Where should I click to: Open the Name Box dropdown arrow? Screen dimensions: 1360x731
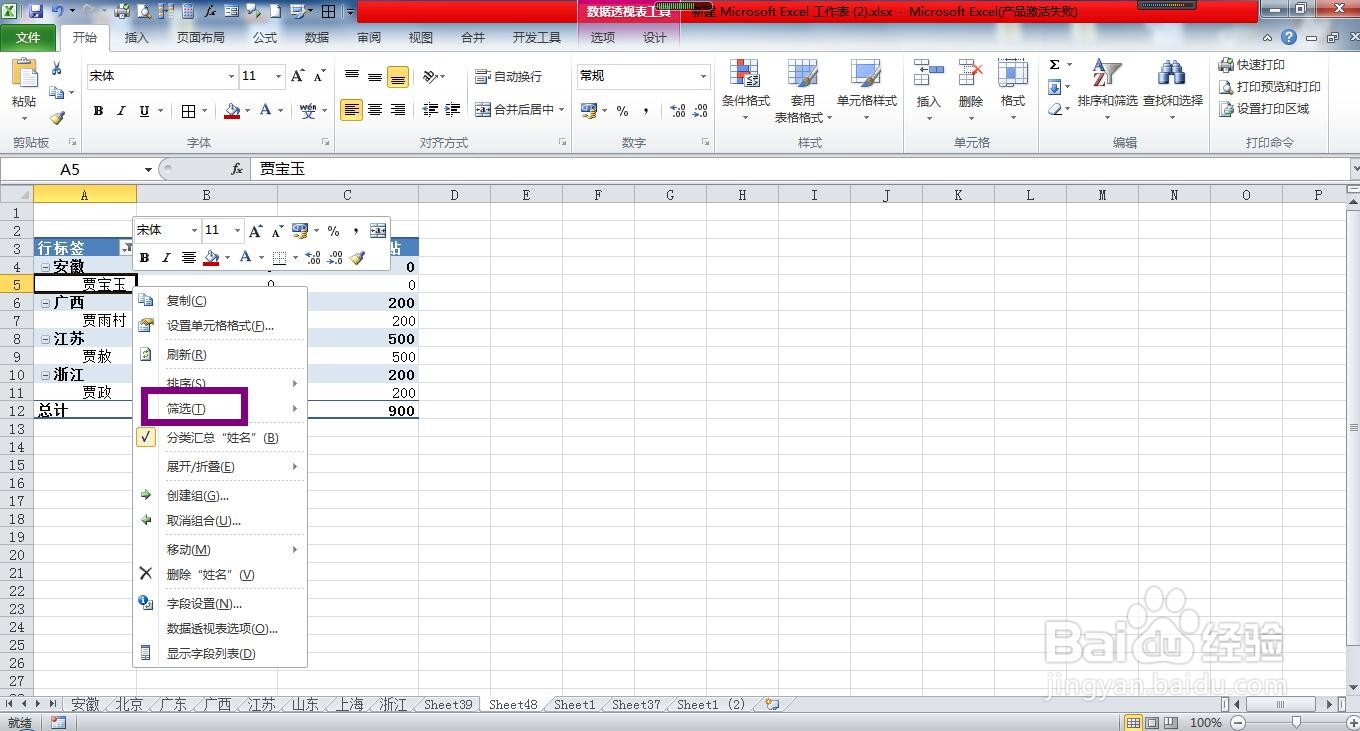(148, 170)
